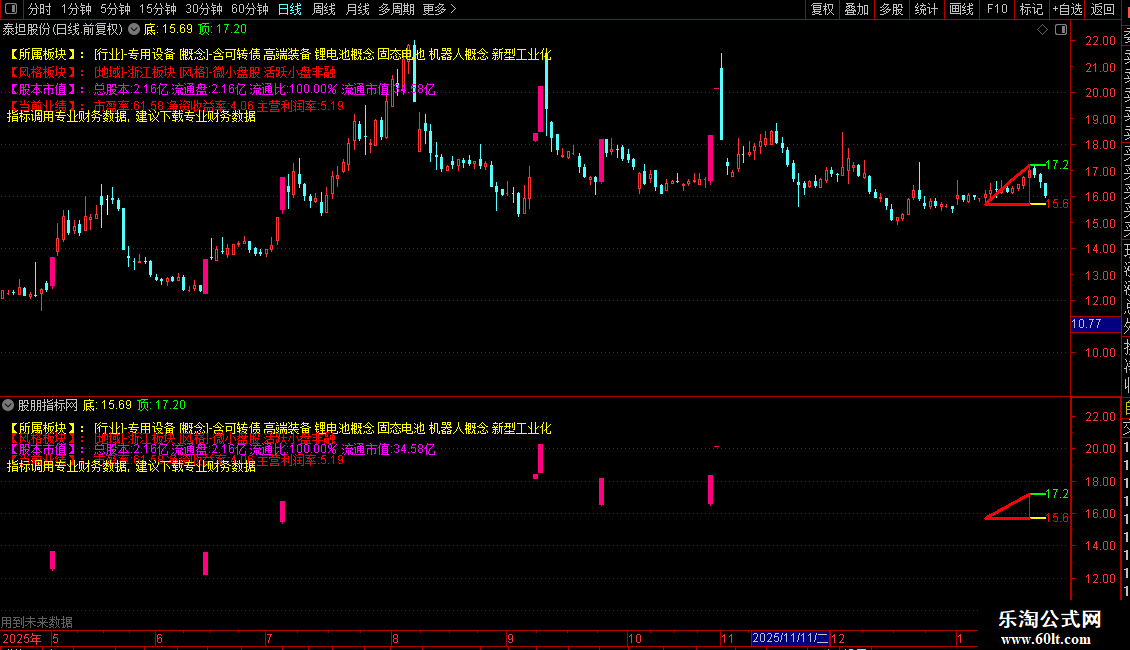The image size is (1130, 650).
Task: Select the 60分钟 period tab
Action: (250, 9)
